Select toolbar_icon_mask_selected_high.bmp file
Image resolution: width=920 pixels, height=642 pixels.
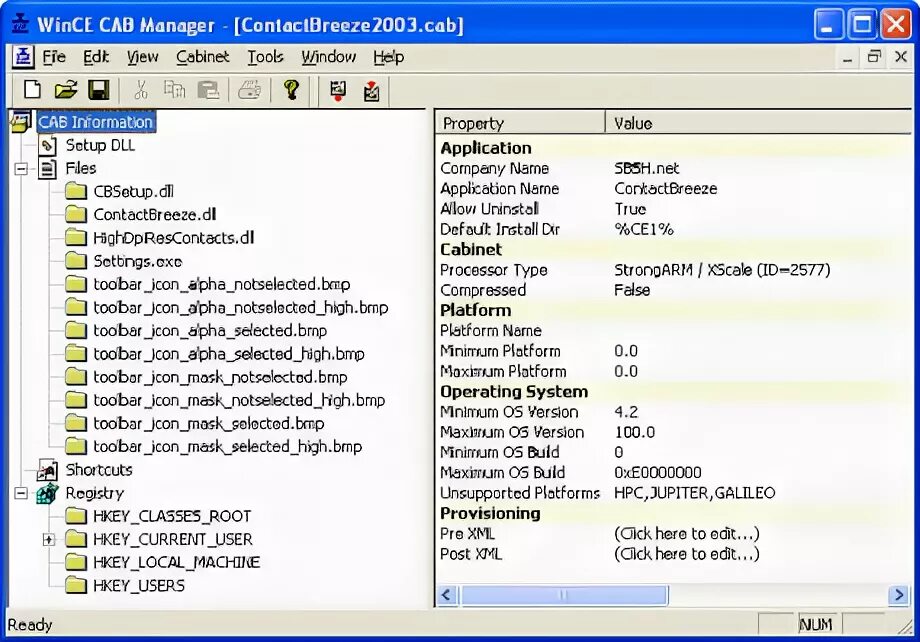(228, 447)
